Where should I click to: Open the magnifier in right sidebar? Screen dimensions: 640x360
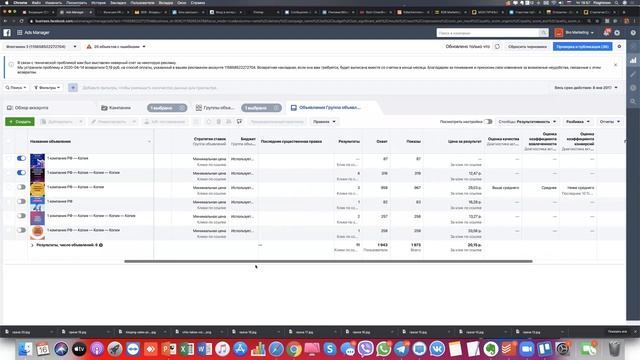pyautogui.click(x=633, y=101)
